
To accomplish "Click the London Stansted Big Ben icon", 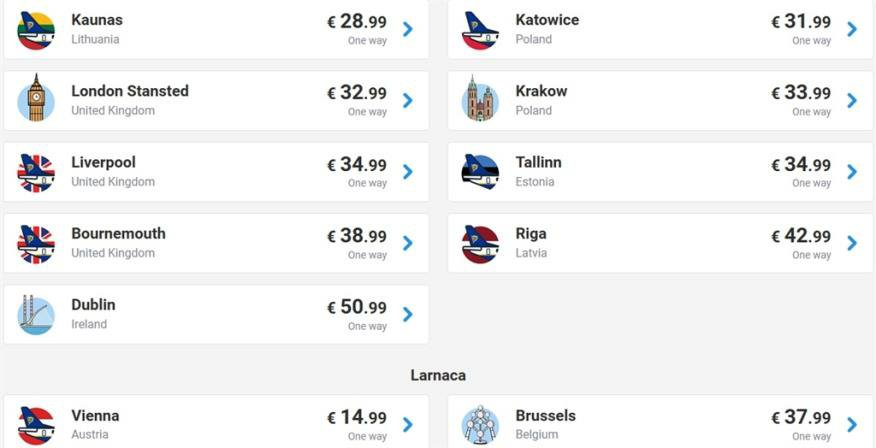I will click(36, 100).
